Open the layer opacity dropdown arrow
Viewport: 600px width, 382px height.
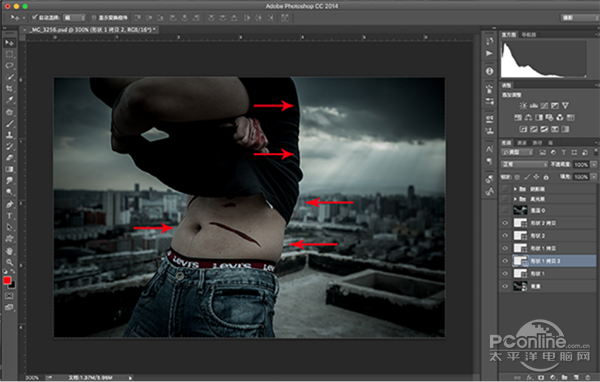coord(593,164)
